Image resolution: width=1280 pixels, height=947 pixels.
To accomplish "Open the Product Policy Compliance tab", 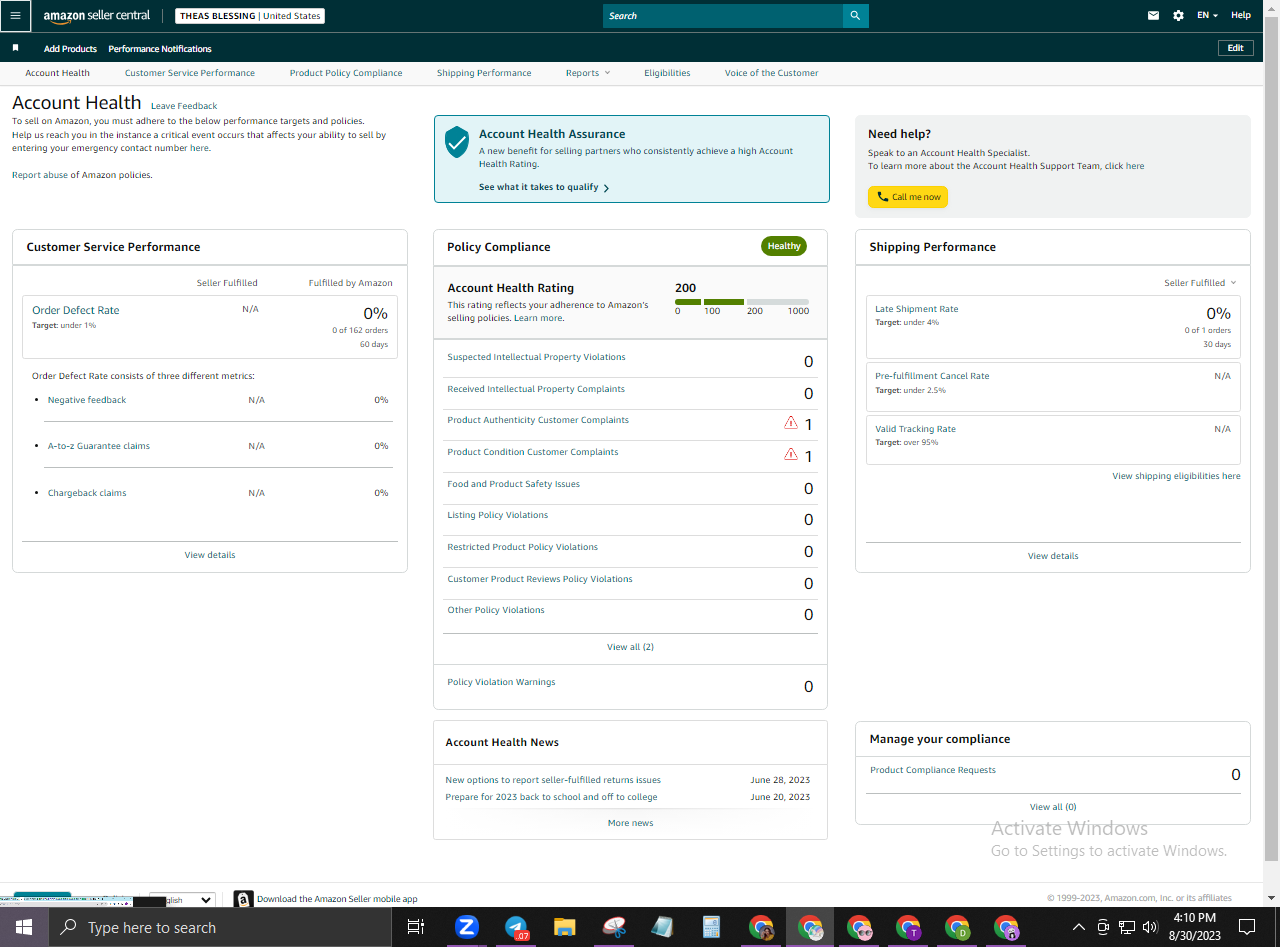I will click(346, 73).
